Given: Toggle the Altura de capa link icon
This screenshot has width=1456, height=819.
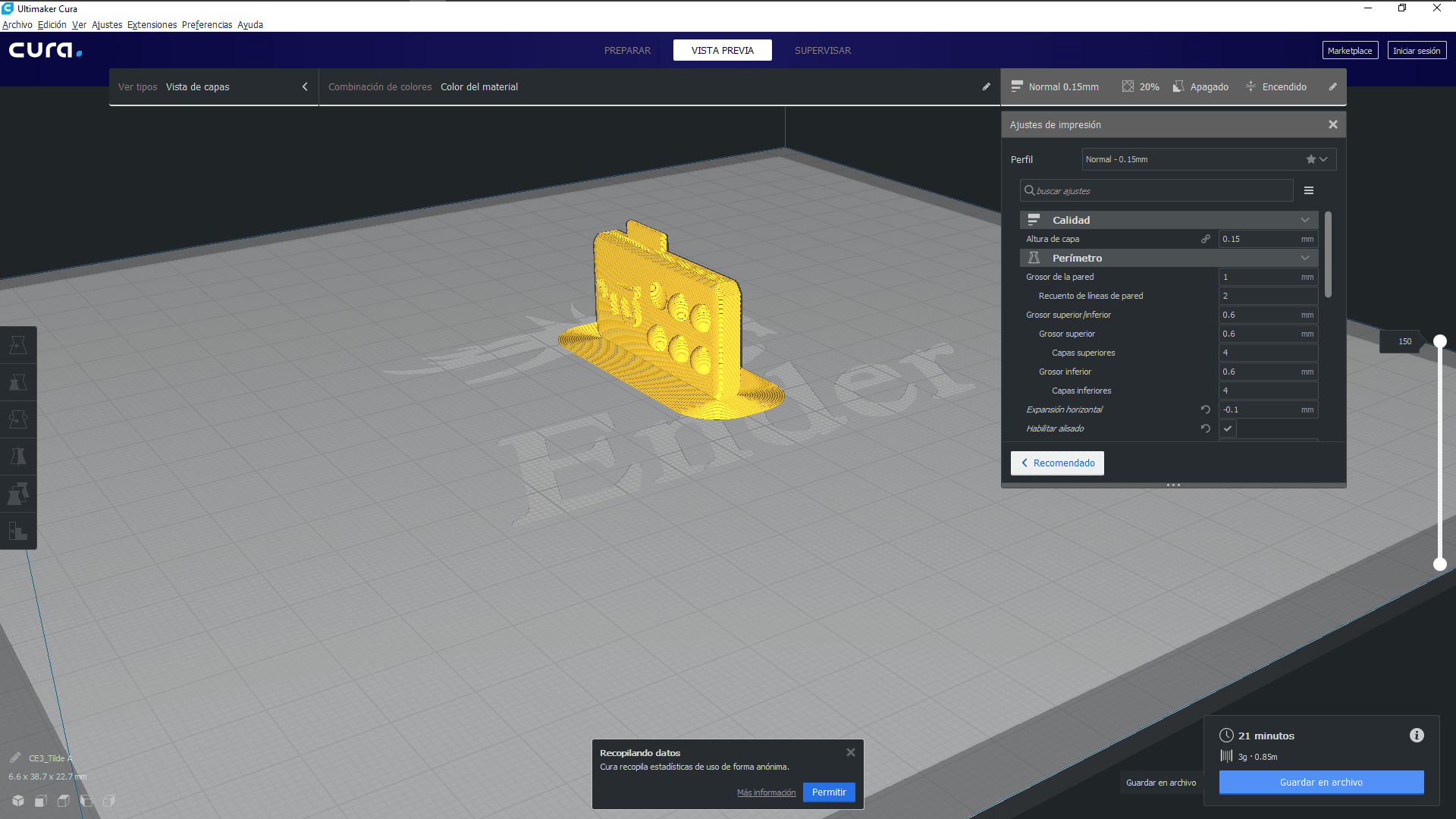Looking at the screenshot, I should pos(1206,239).
